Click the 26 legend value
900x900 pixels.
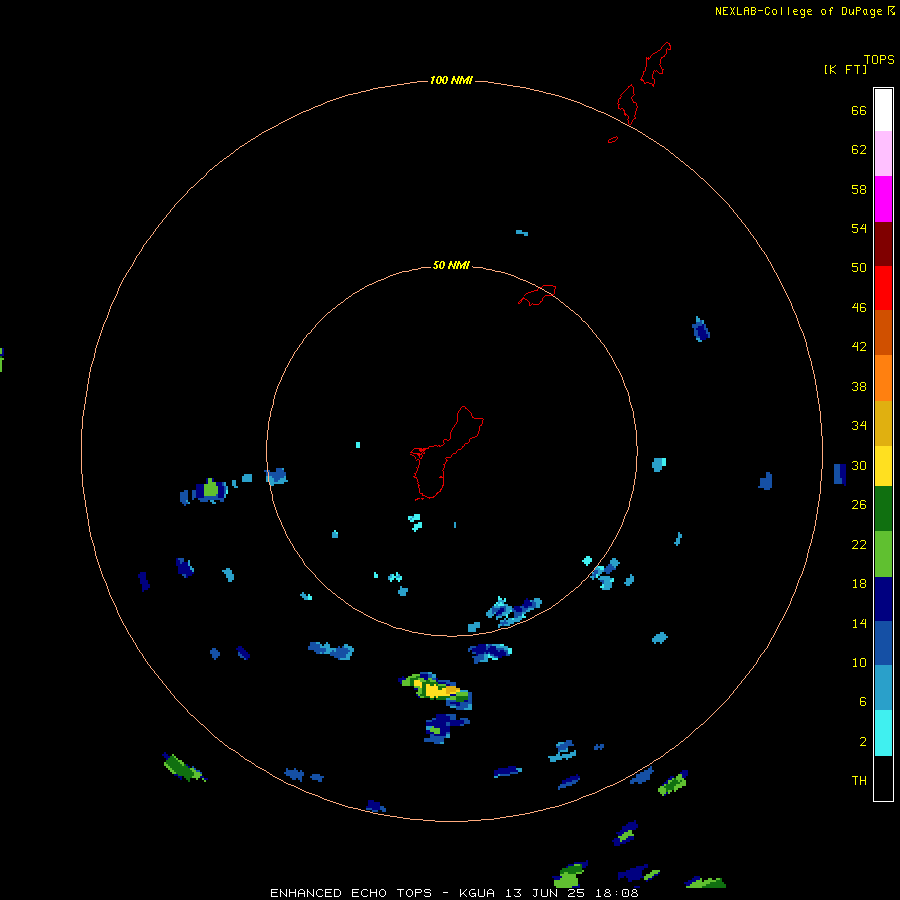(859, 505)
